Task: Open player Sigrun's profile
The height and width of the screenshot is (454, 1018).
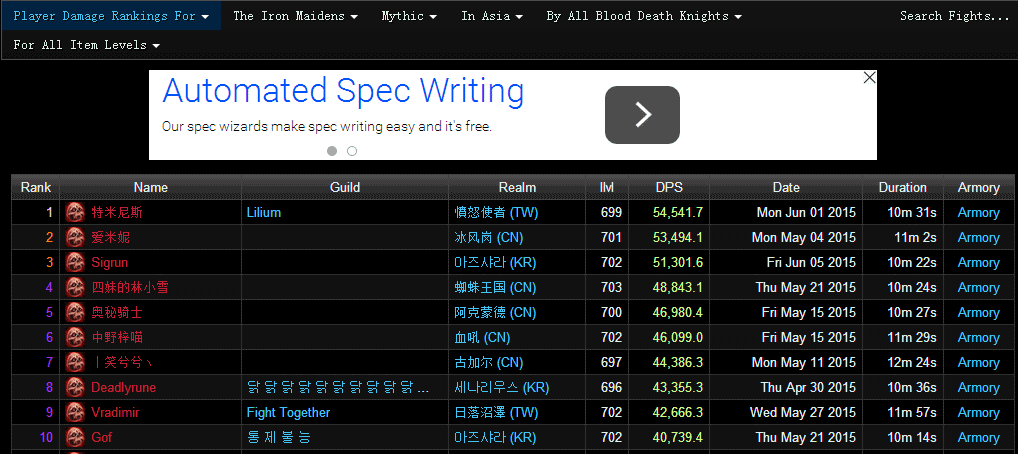Action: [x=110, y=262]
